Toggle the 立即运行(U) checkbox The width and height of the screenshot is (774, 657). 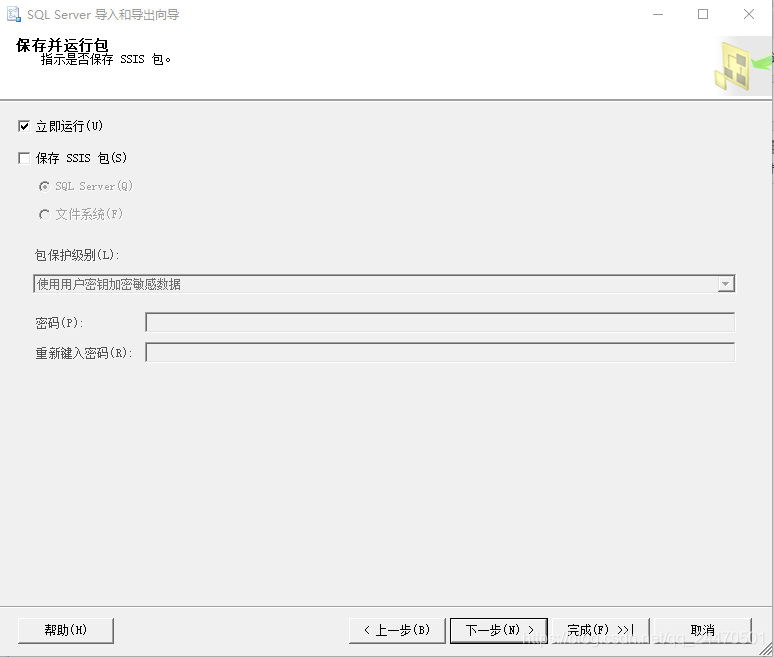(24, 126)
